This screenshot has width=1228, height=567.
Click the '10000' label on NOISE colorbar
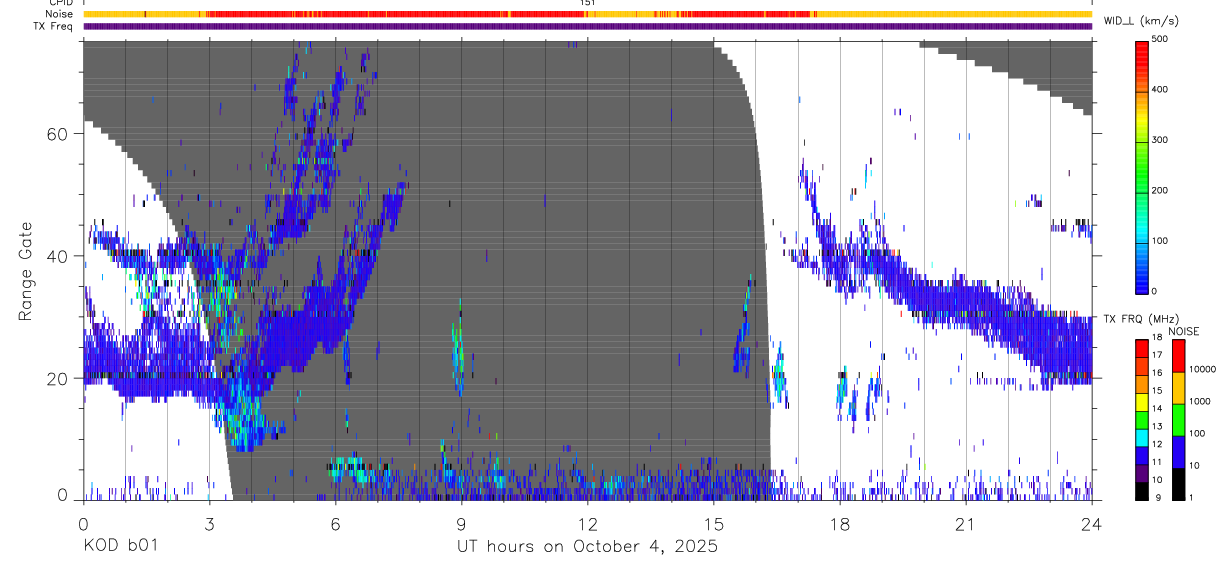pos(1202,369)
